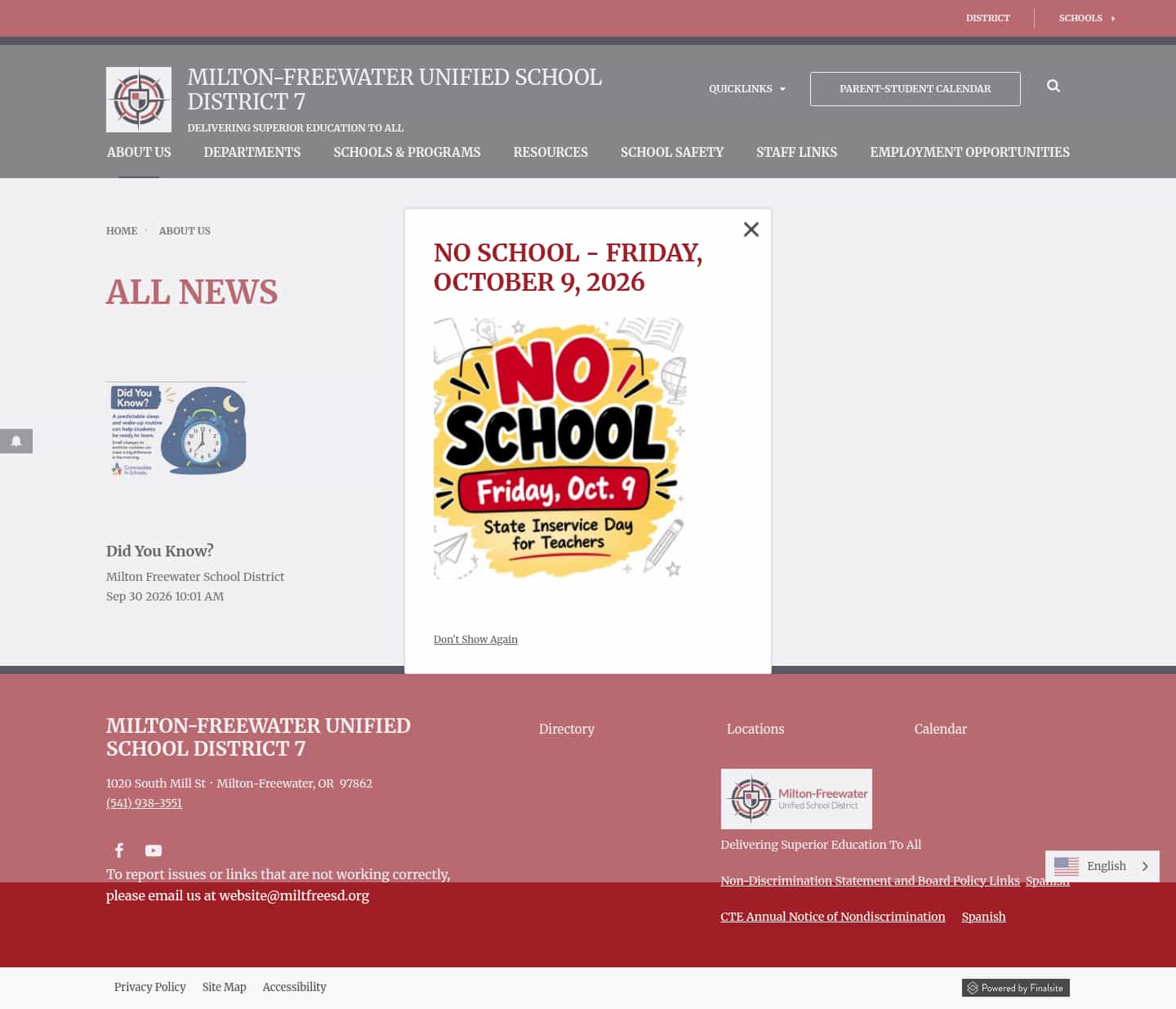
Task: Open the Departments menu
Action: (x=252, y=152)
